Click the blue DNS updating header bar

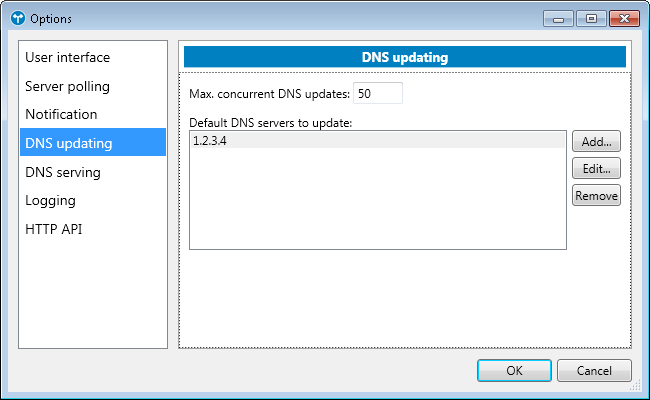[404, 57]
